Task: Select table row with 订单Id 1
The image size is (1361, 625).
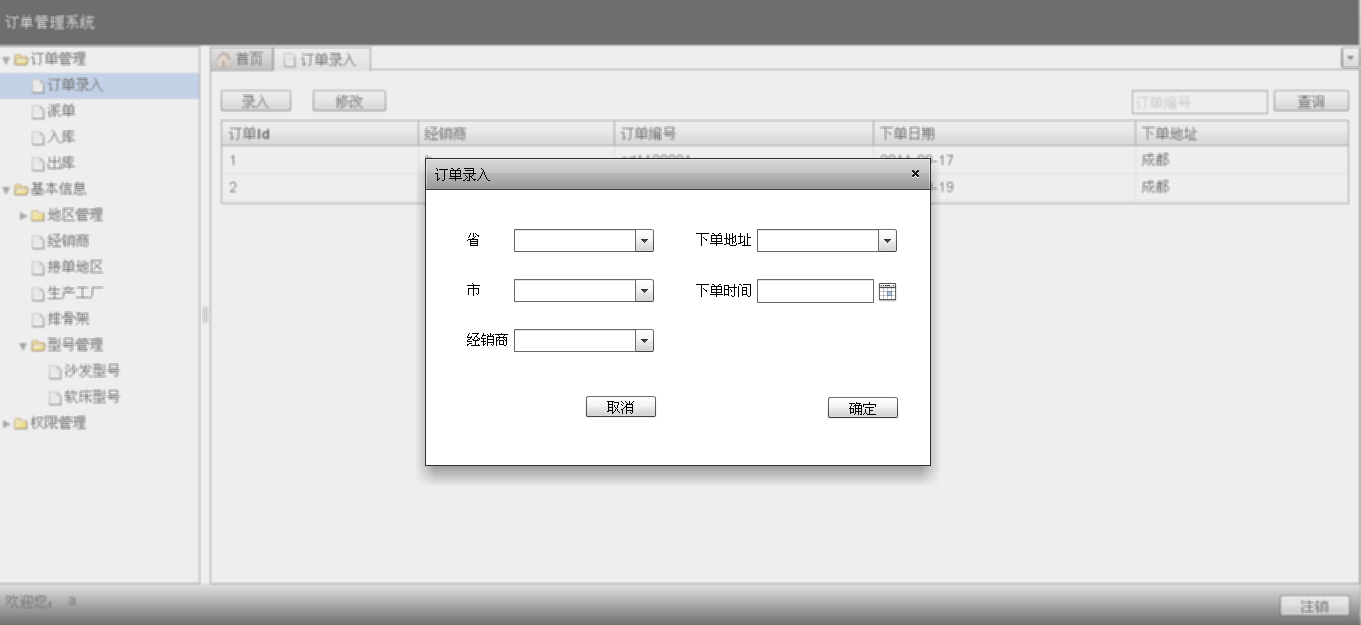Action: (x=785, y=160)
